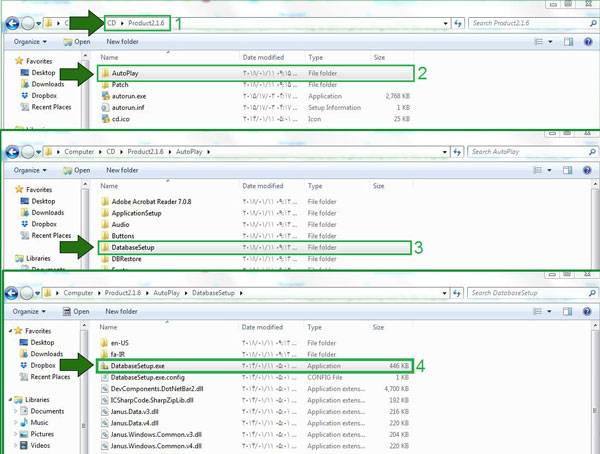Expand the Music library tree node
This screenshot has width=600, height=454.
pos(15,422)
